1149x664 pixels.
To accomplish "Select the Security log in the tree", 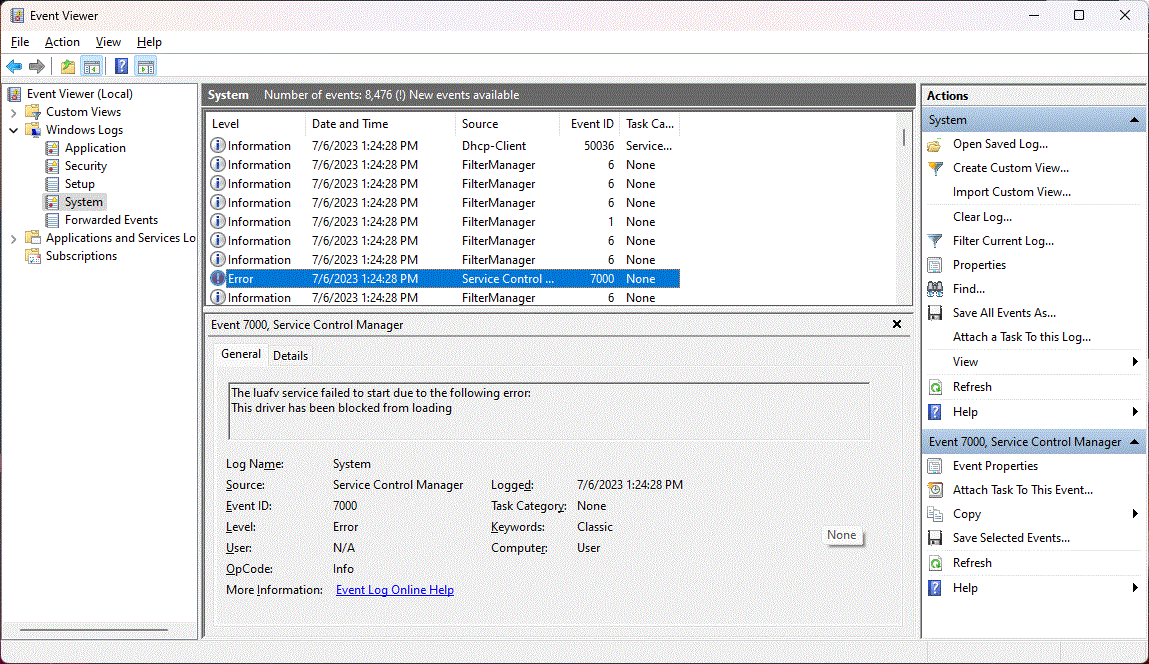I will point(86,166).
